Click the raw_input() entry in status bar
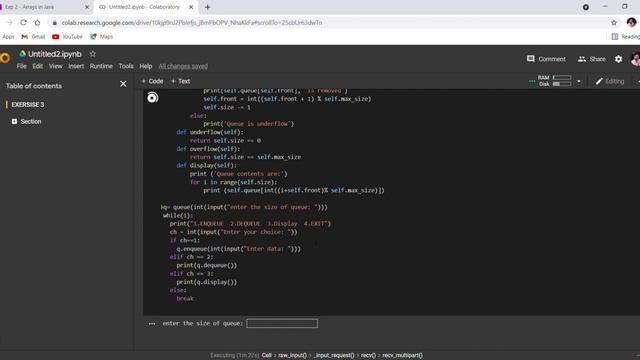Image resolution: width=640 pixels, height=360 pixels. point(292,355)
